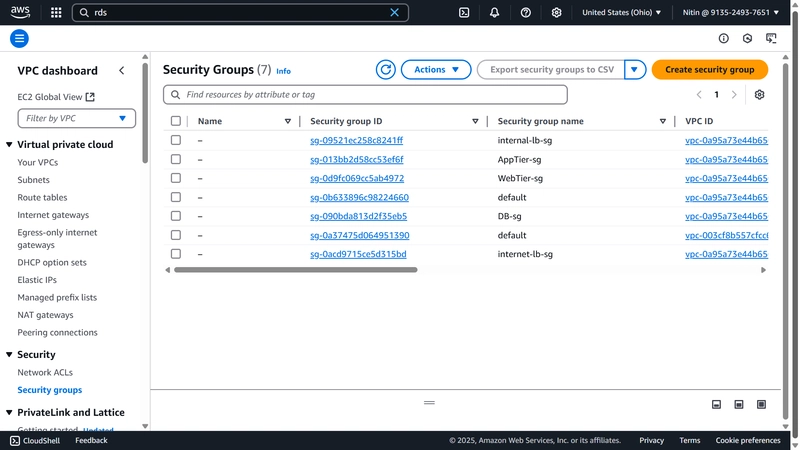Open the Filter by VPC dropdown
The width and height of the screenshot is (800, 450).
[x=77, y=118]
